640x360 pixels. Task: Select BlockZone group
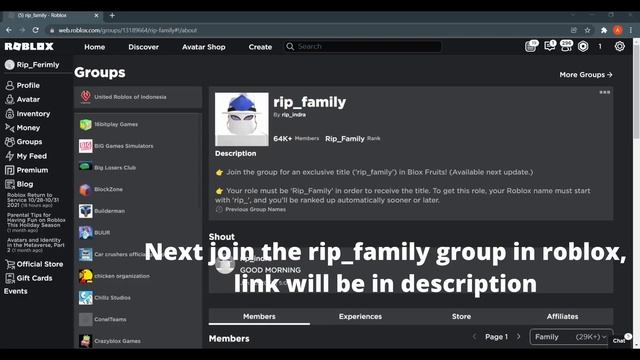click(x=138, y=189)
